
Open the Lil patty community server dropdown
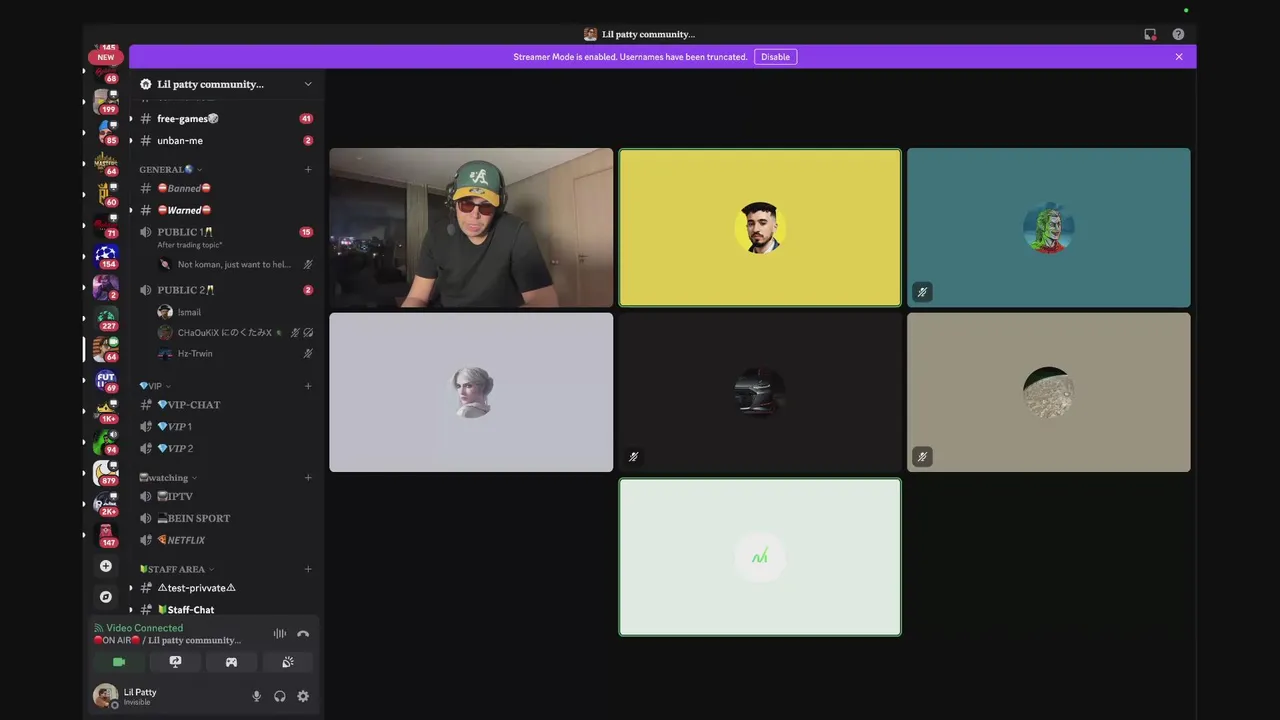(x=308, y=84)
